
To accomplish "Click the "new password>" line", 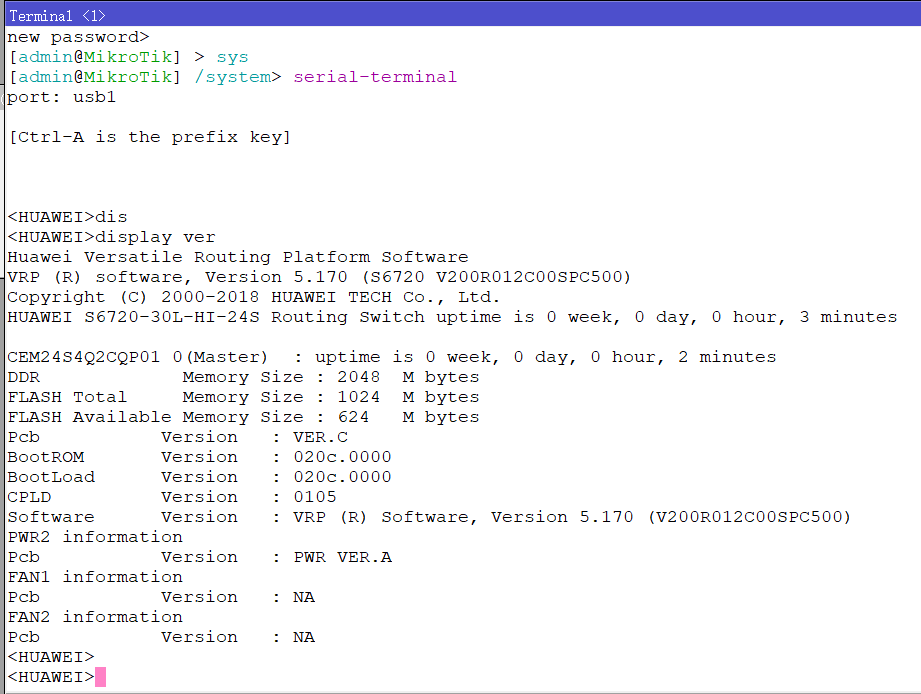I will (x=78, y=37).
